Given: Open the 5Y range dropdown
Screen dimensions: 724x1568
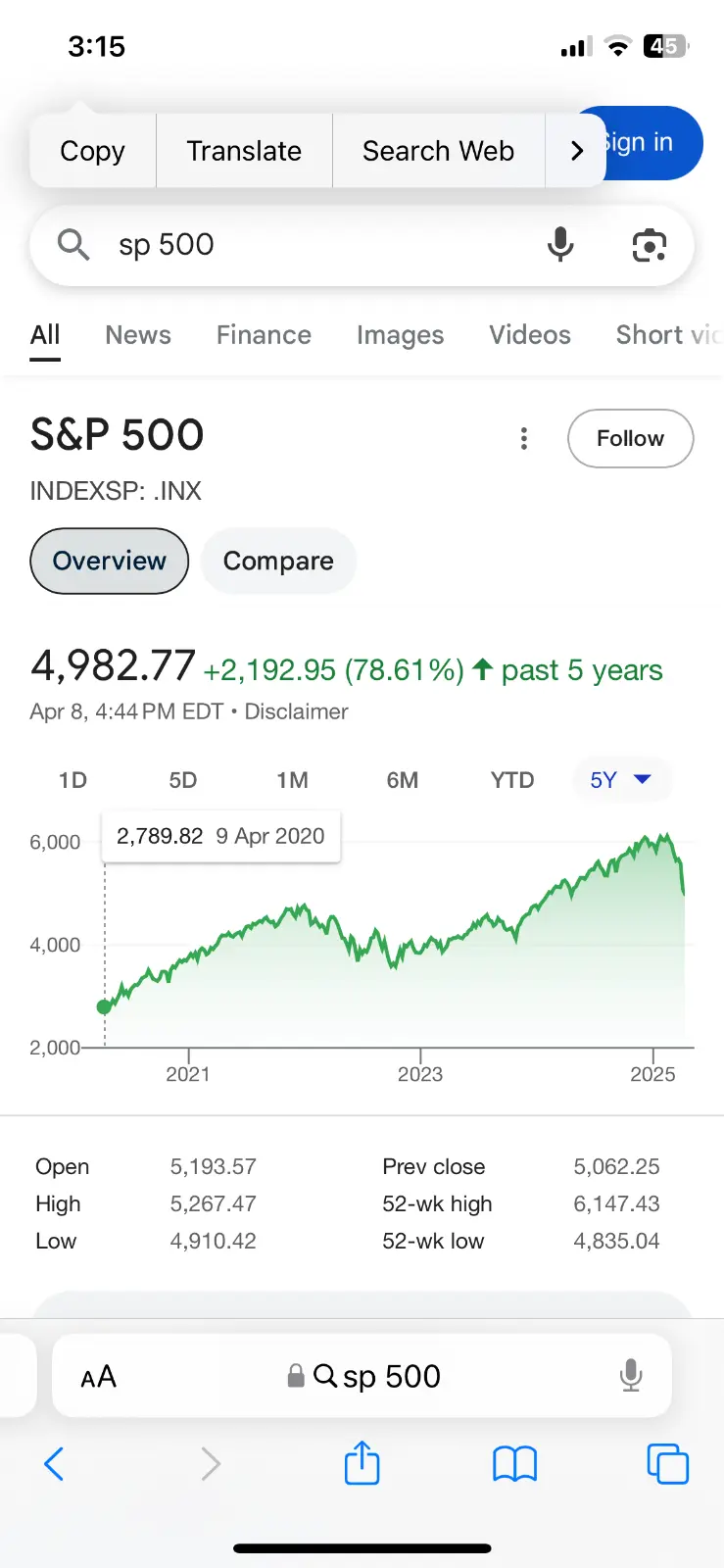Looking at the screenshot, I should click(x=621, y=780).
